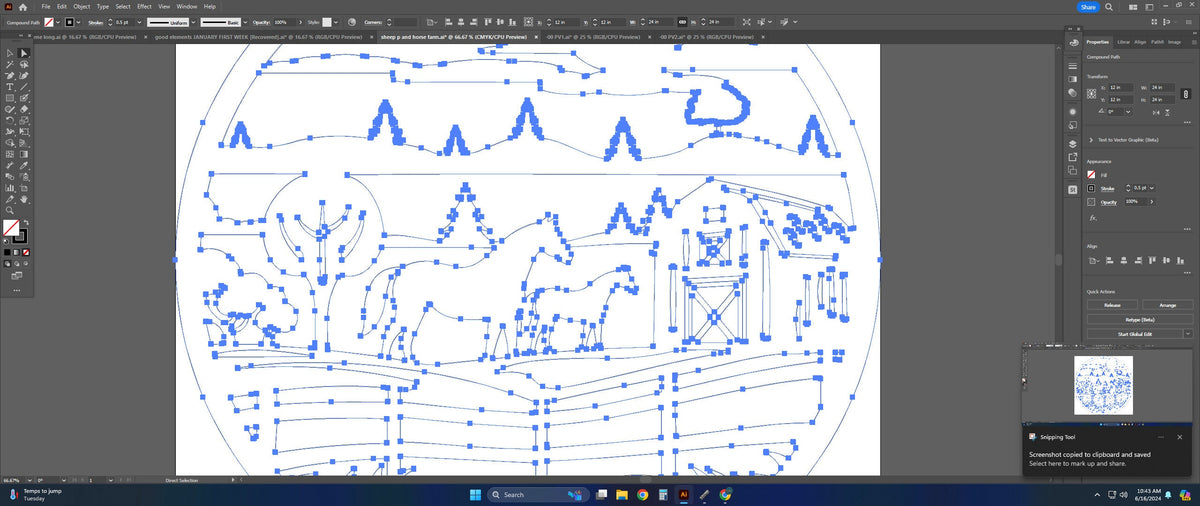This screenshot has height=506, width=1200.
Task: Click the Share button
Action: (1088, 7)
